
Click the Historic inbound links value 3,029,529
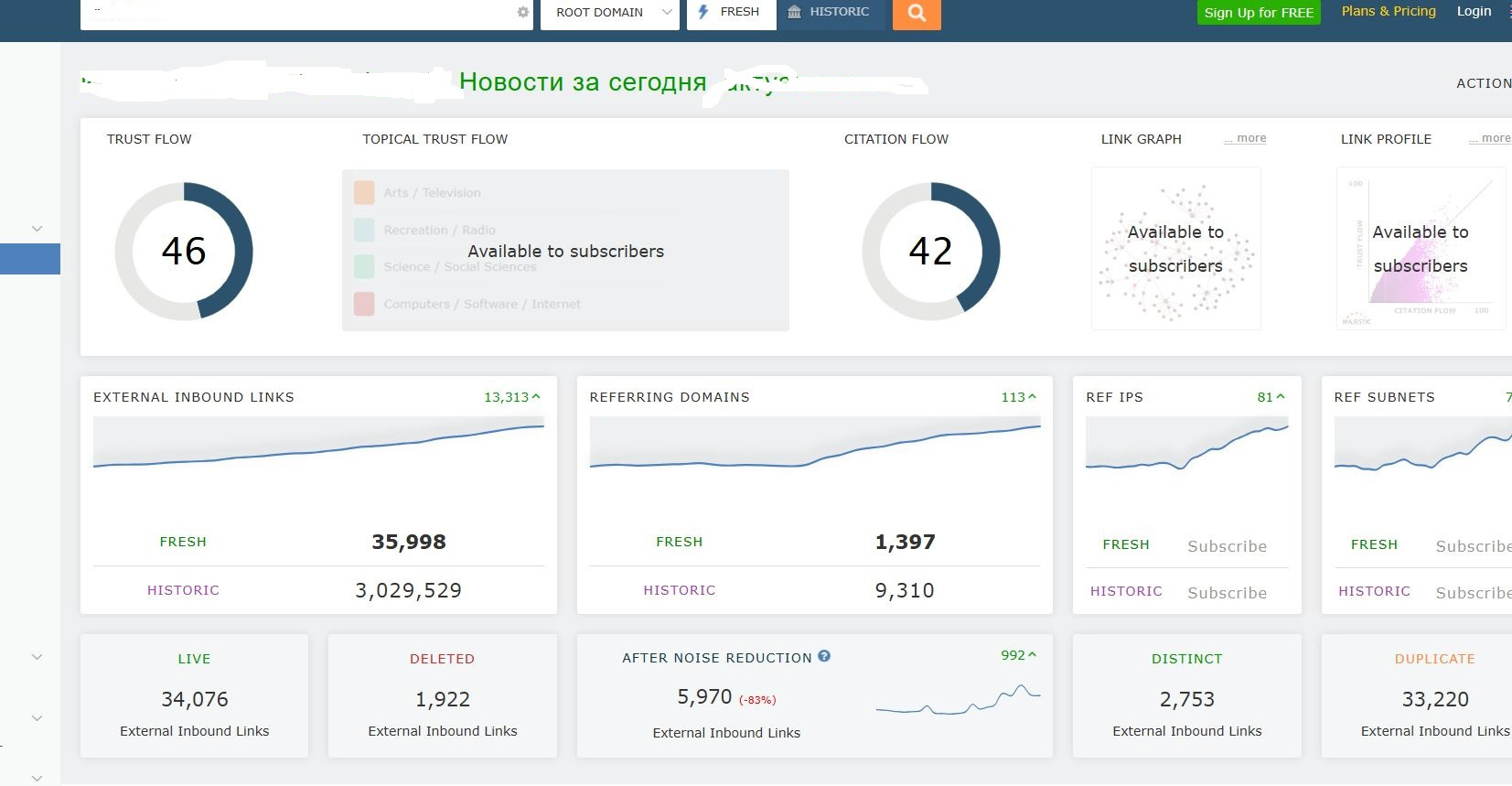coord(409,590)
